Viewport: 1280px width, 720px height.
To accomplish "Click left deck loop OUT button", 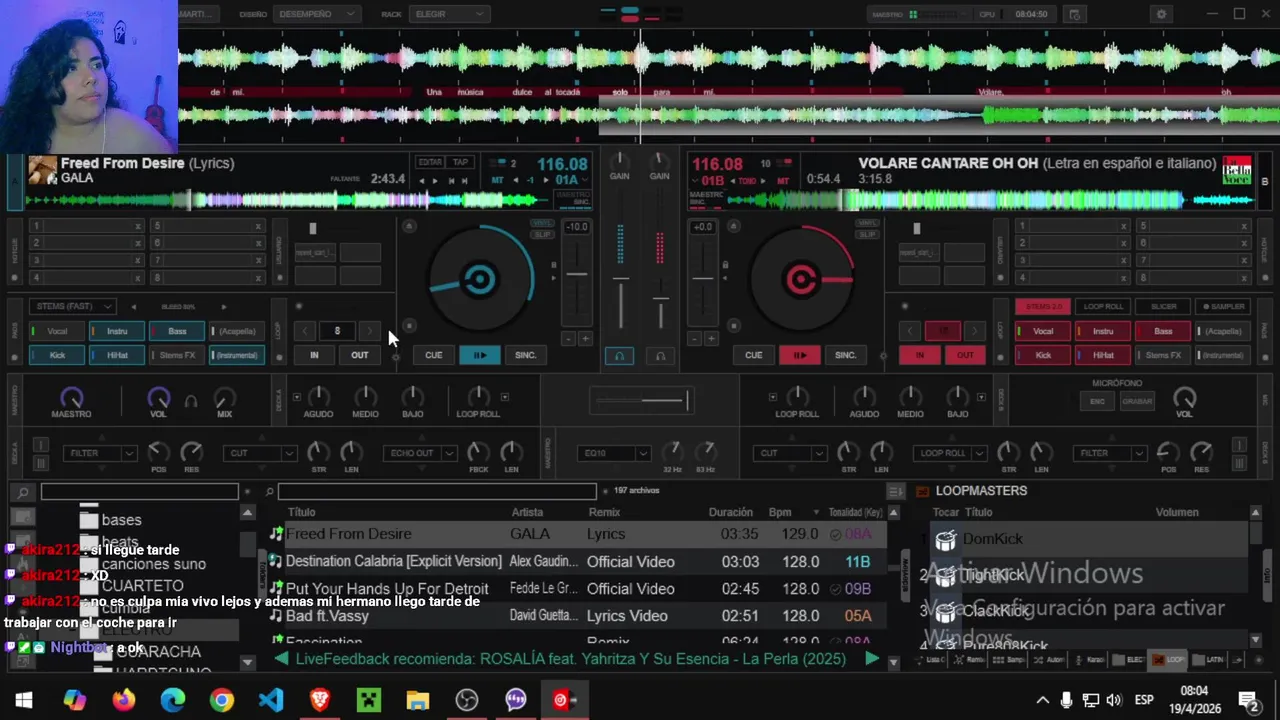I will [x=359, y=355].
